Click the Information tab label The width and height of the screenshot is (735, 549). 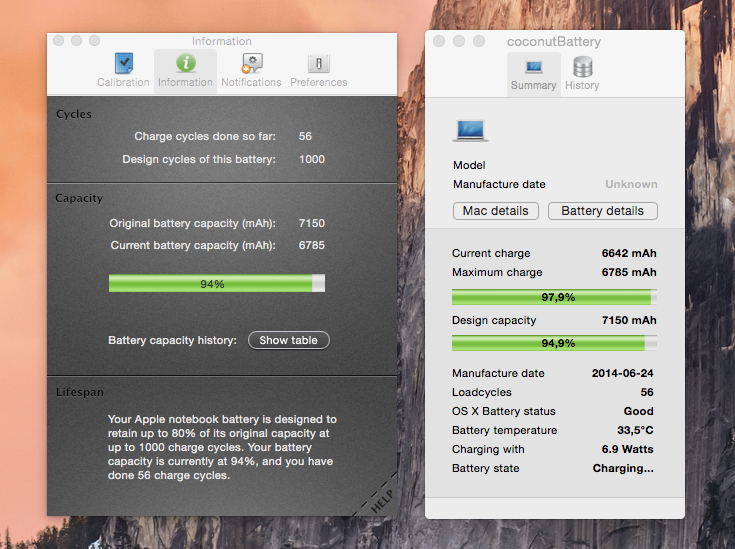pyautogui.click(x=185, y=83)
